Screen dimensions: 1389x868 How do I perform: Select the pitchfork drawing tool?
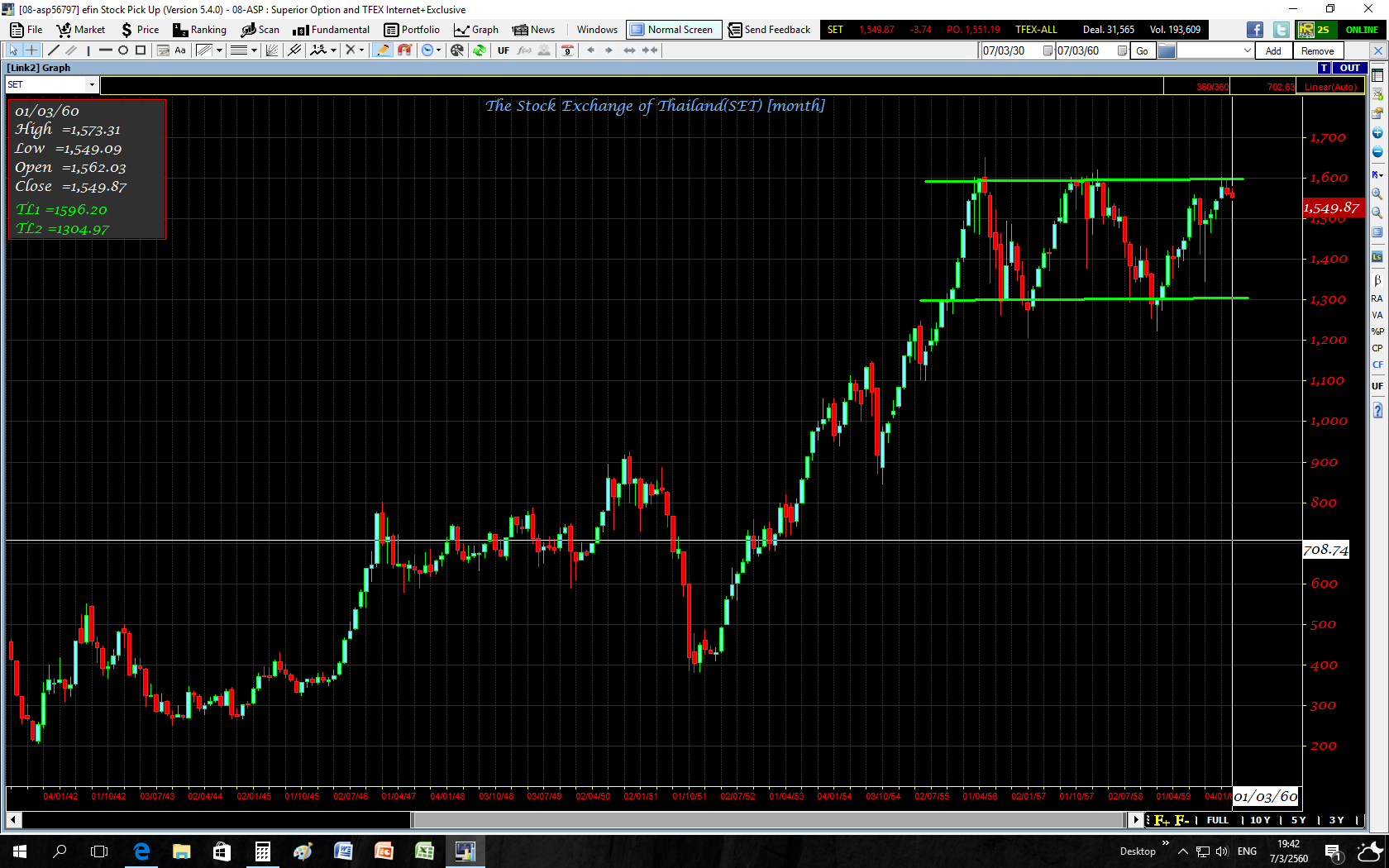point(294,50)
